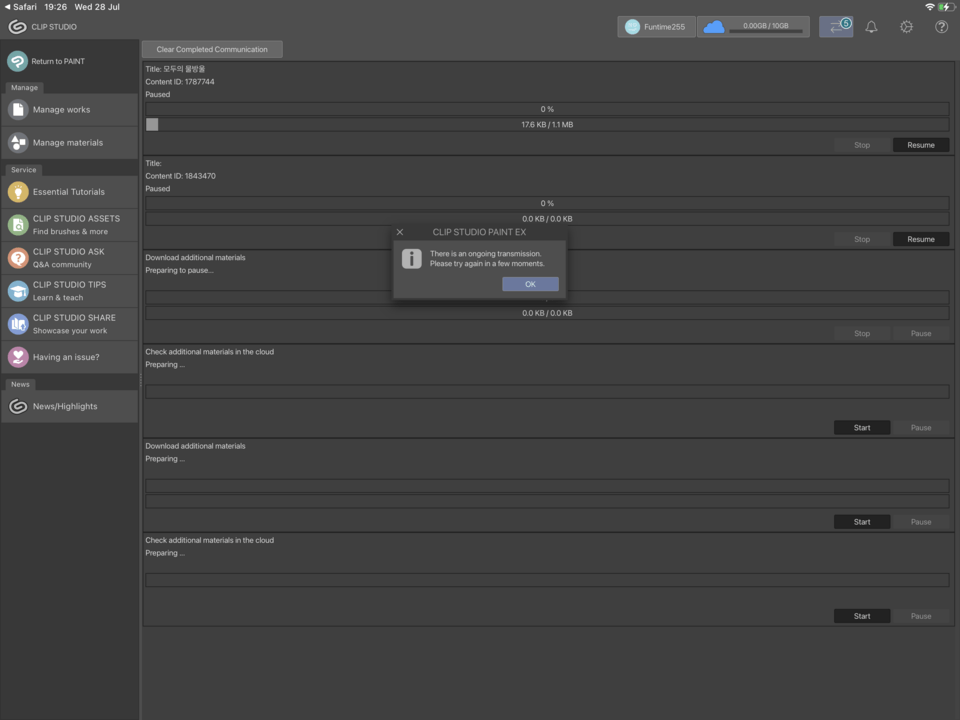
Task: Open Essential Tutorials
Action: (x=70, y=192)
